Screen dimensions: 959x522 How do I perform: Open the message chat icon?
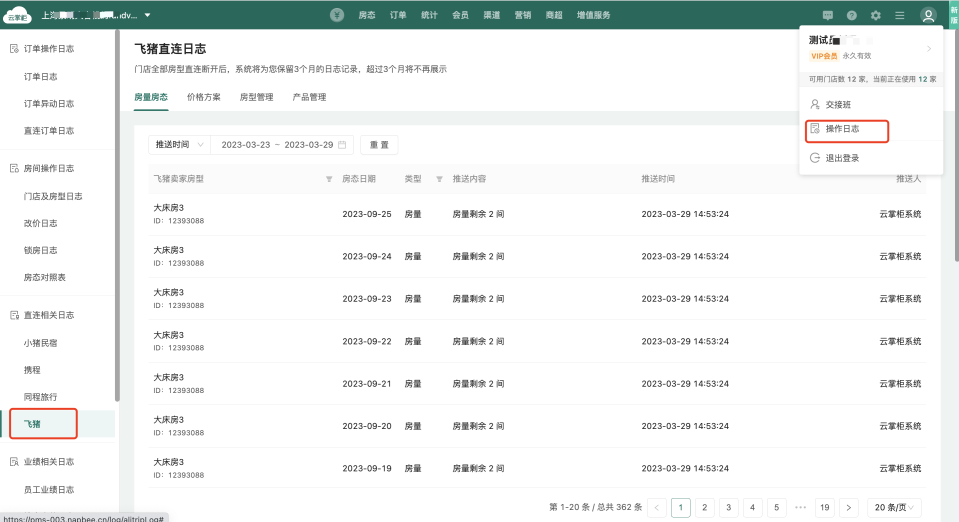pyautogui.click(x=827, y=16)
